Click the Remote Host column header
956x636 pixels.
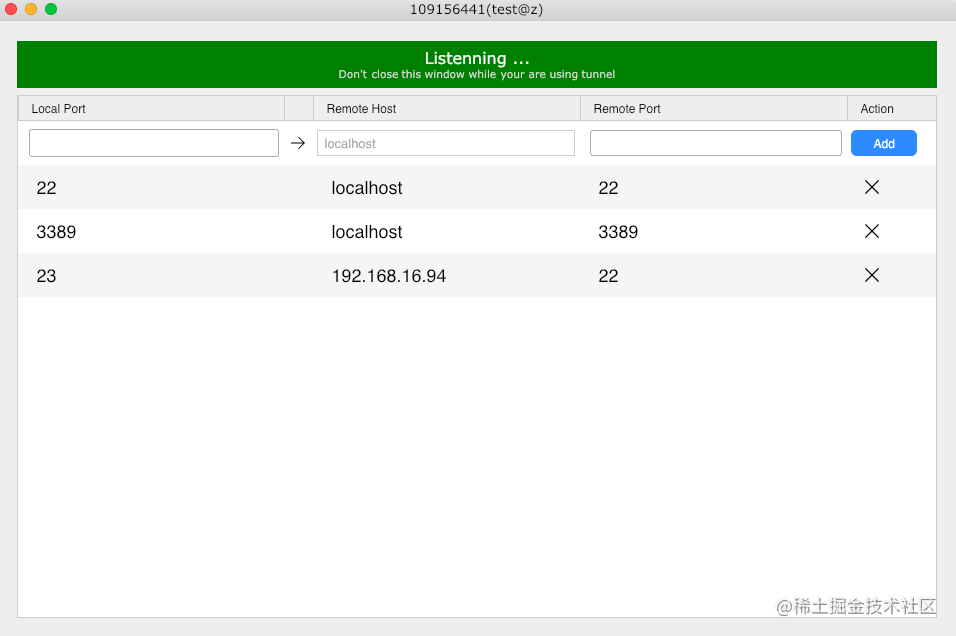point(446,109)
